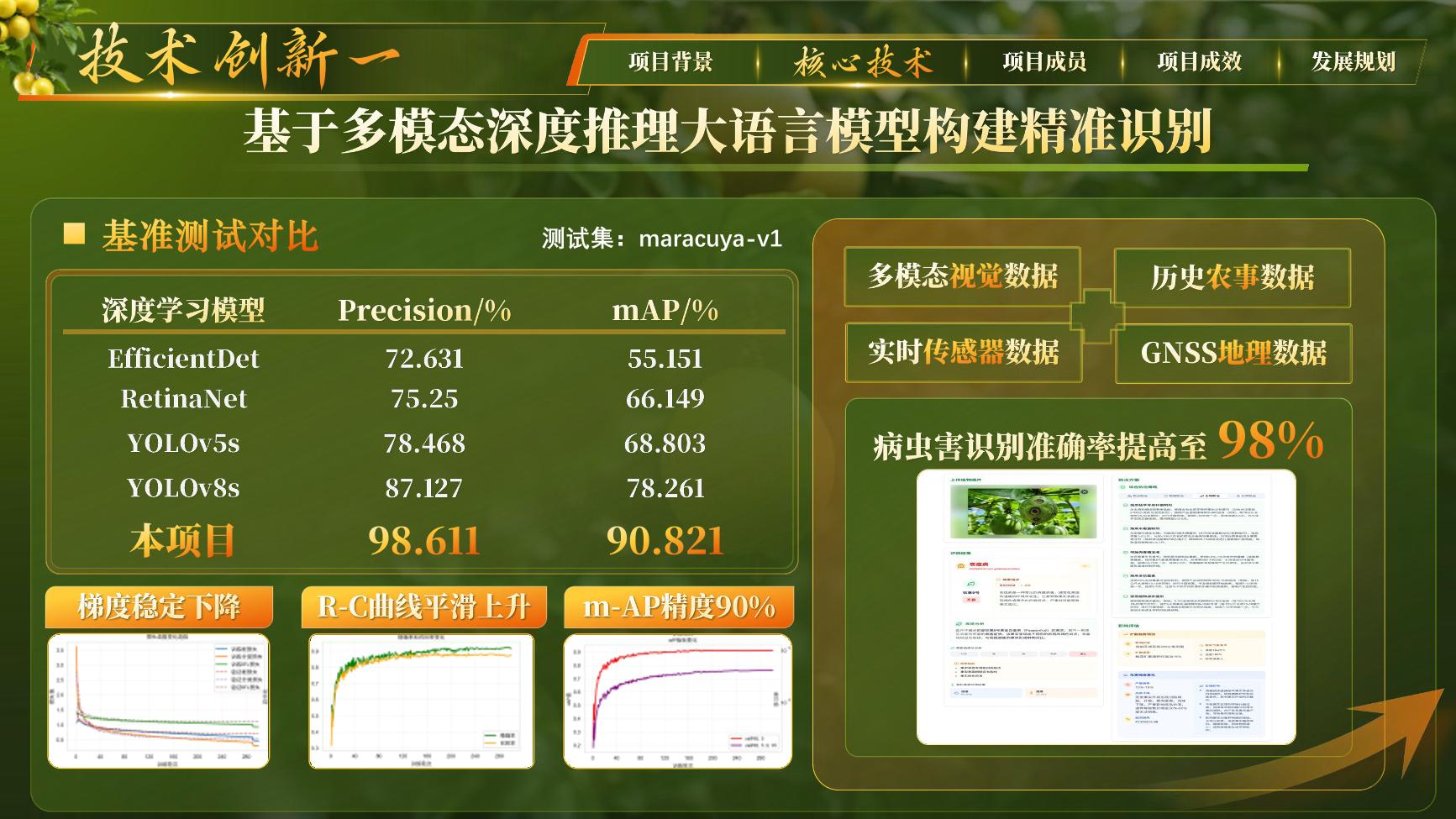Open the red and purple mAP chart
Image resolution: width=1456 pixels, height=819 pixels.
pos(677,701)
